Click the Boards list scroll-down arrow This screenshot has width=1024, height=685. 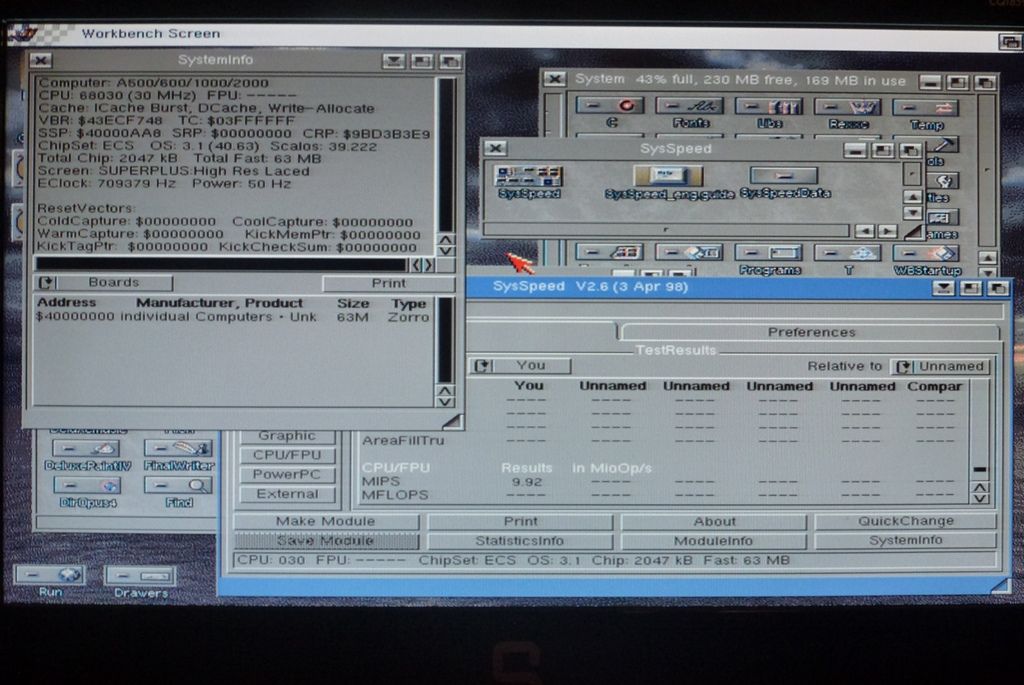445,402
